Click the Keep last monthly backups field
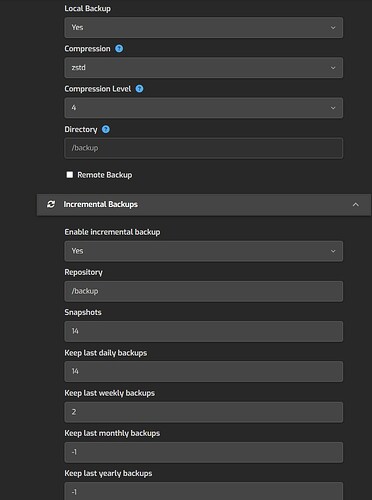Screen dimensions: 372x500 203,452
